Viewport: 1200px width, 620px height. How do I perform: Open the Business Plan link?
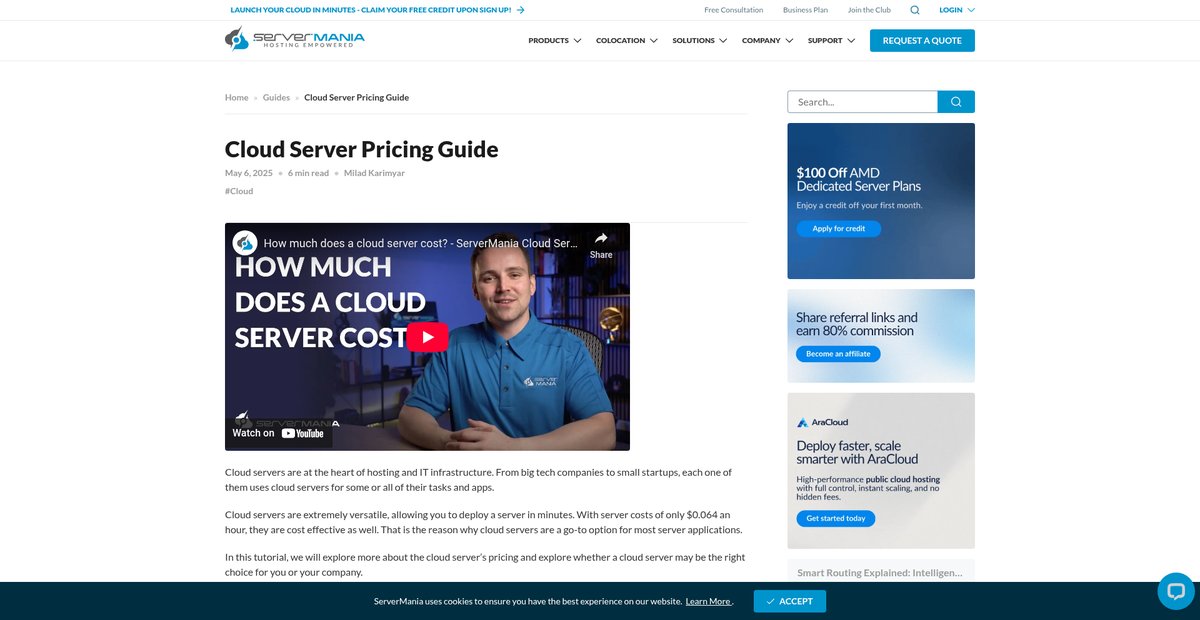805,10
